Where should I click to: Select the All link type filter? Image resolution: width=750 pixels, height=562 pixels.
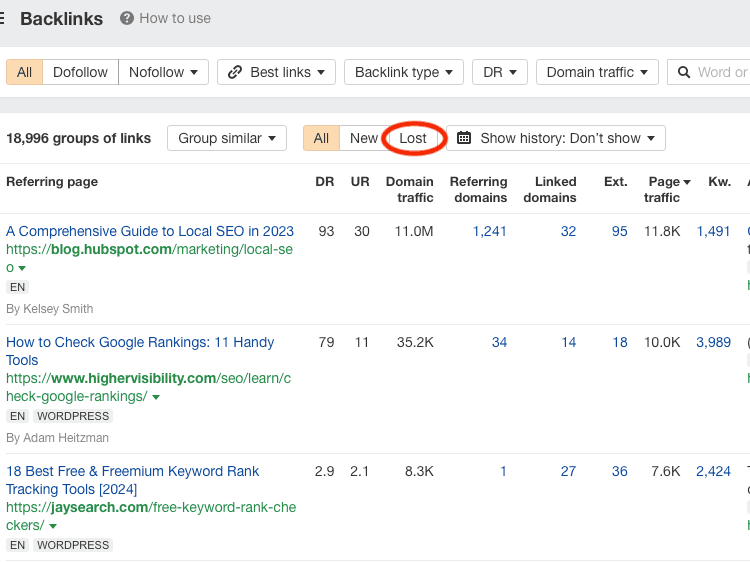coord(25,72)
